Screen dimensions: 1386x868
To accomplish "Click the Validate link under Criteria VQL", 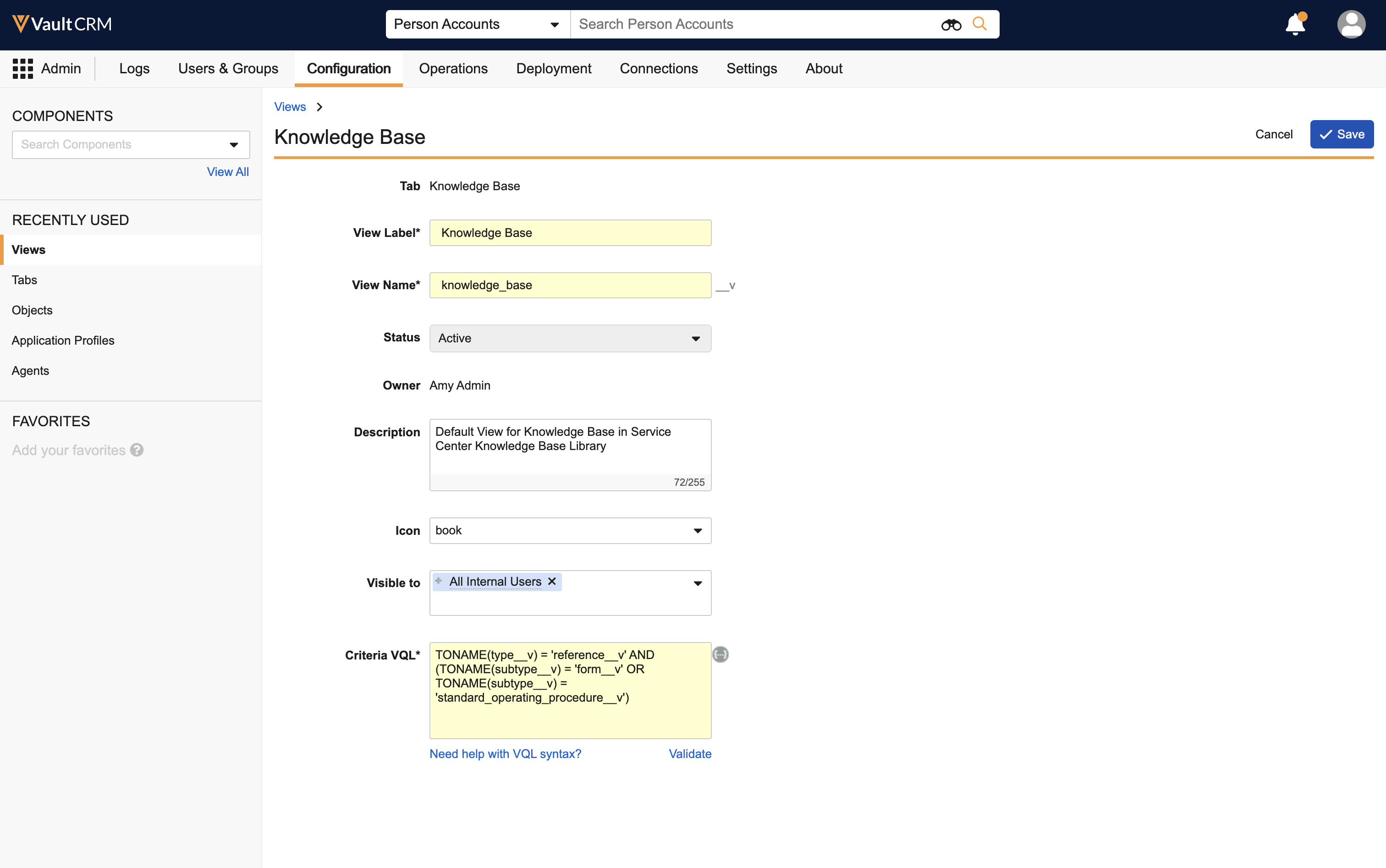I will click(x=689, y=754).
